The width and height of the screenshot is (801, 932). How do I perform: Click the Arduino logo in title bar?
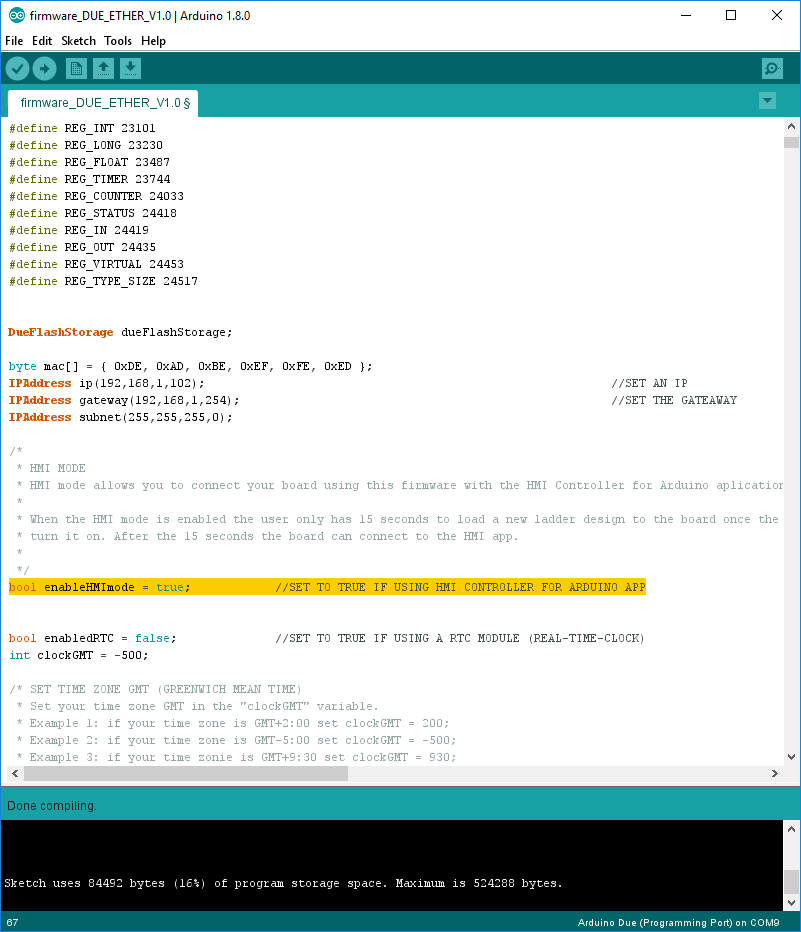click(17, 15)
